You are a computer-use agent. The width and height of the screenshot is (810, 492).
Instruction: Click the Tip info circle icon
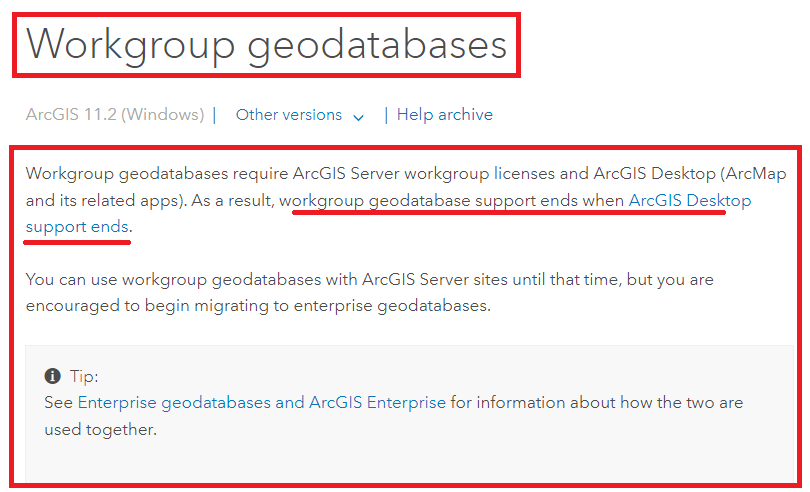coord(53,376)
